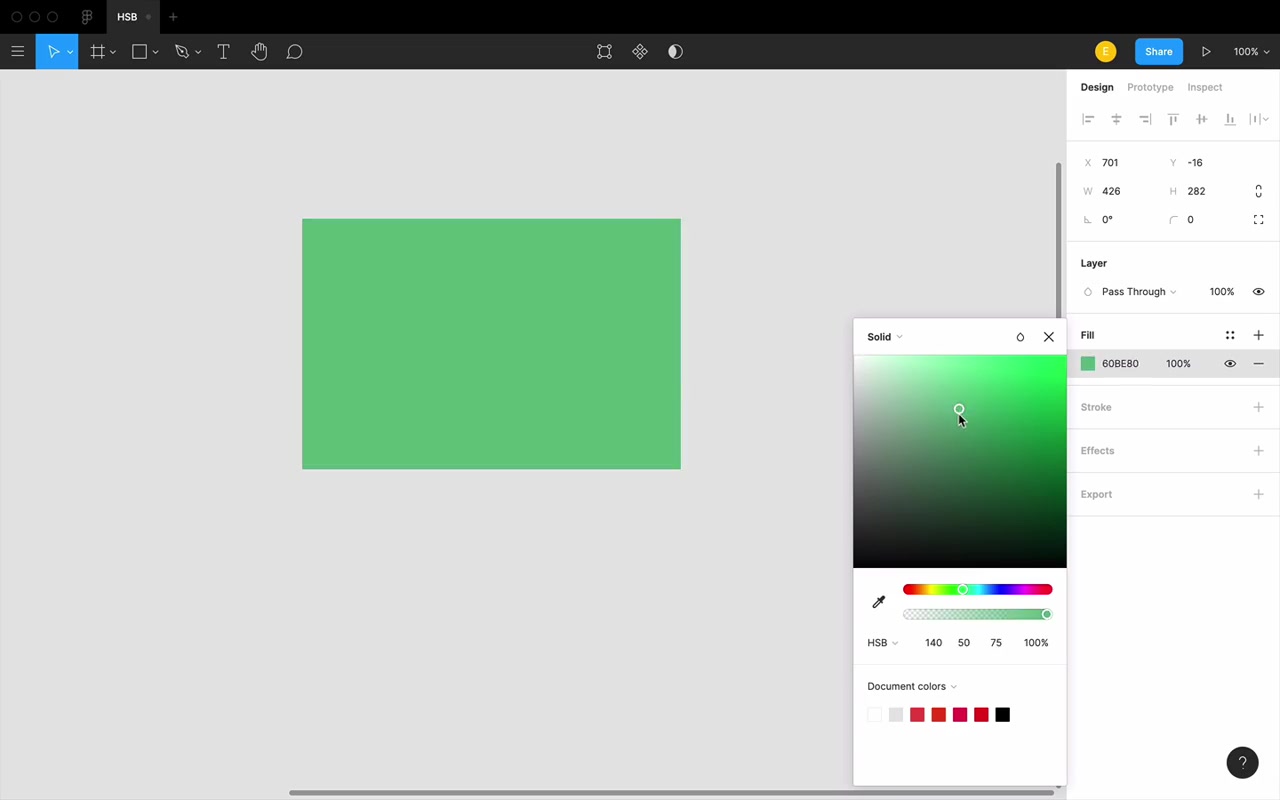Image resolution: width=1280 pixels, height=800 pixels.
Task: Select the black document color swatch
Action: click(1003, 715)
